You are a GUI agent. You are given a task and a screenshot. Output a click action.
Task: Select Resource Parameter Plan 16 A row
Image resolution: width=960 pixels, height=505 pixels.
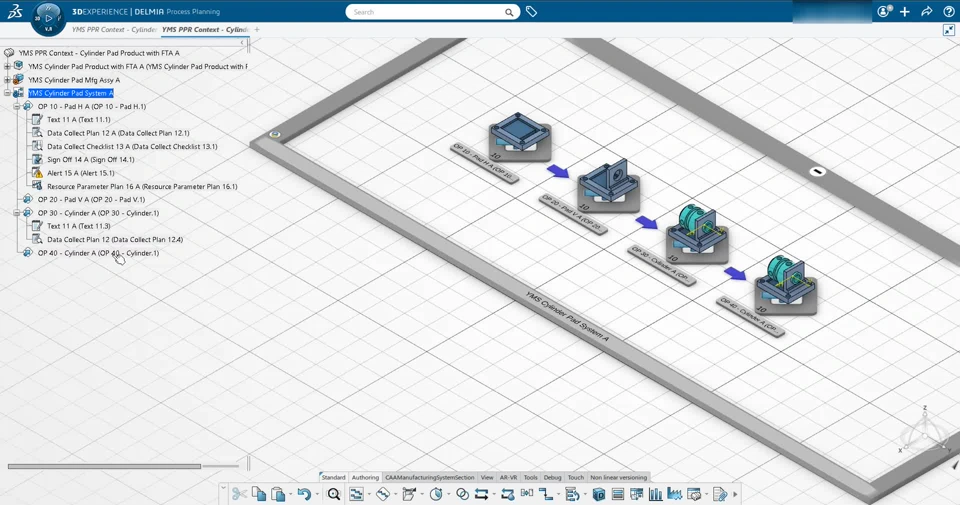coord(142,187)
